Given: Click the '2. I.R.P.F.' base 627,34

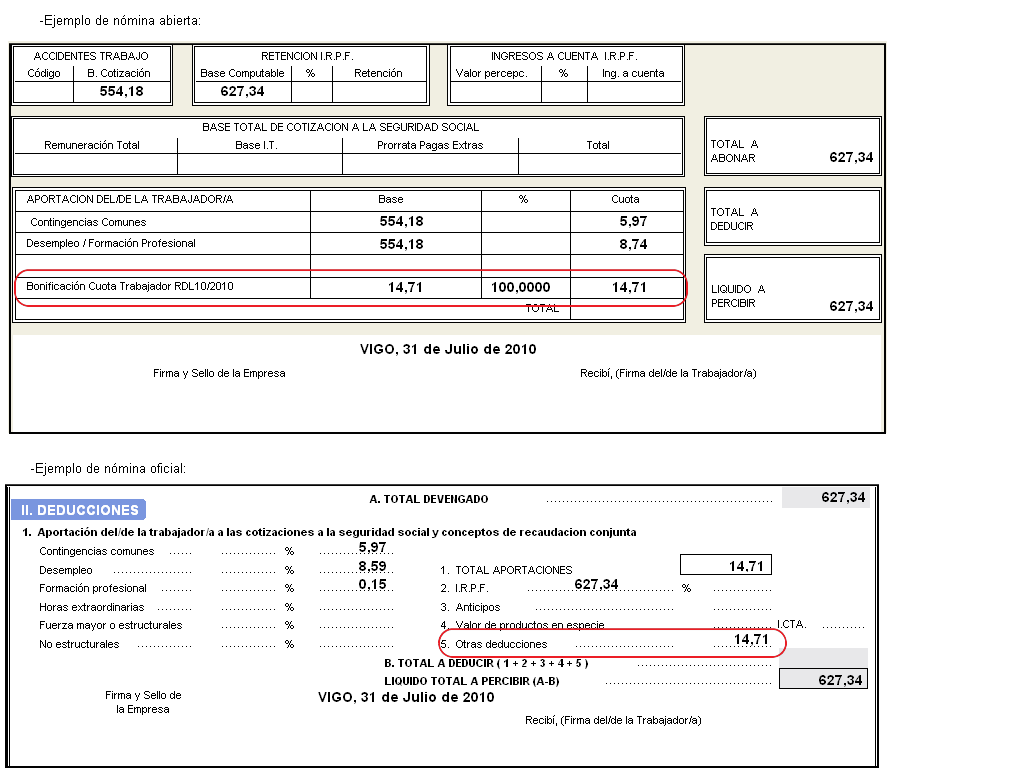Looking at the screenshot, I should click(596, 584).
